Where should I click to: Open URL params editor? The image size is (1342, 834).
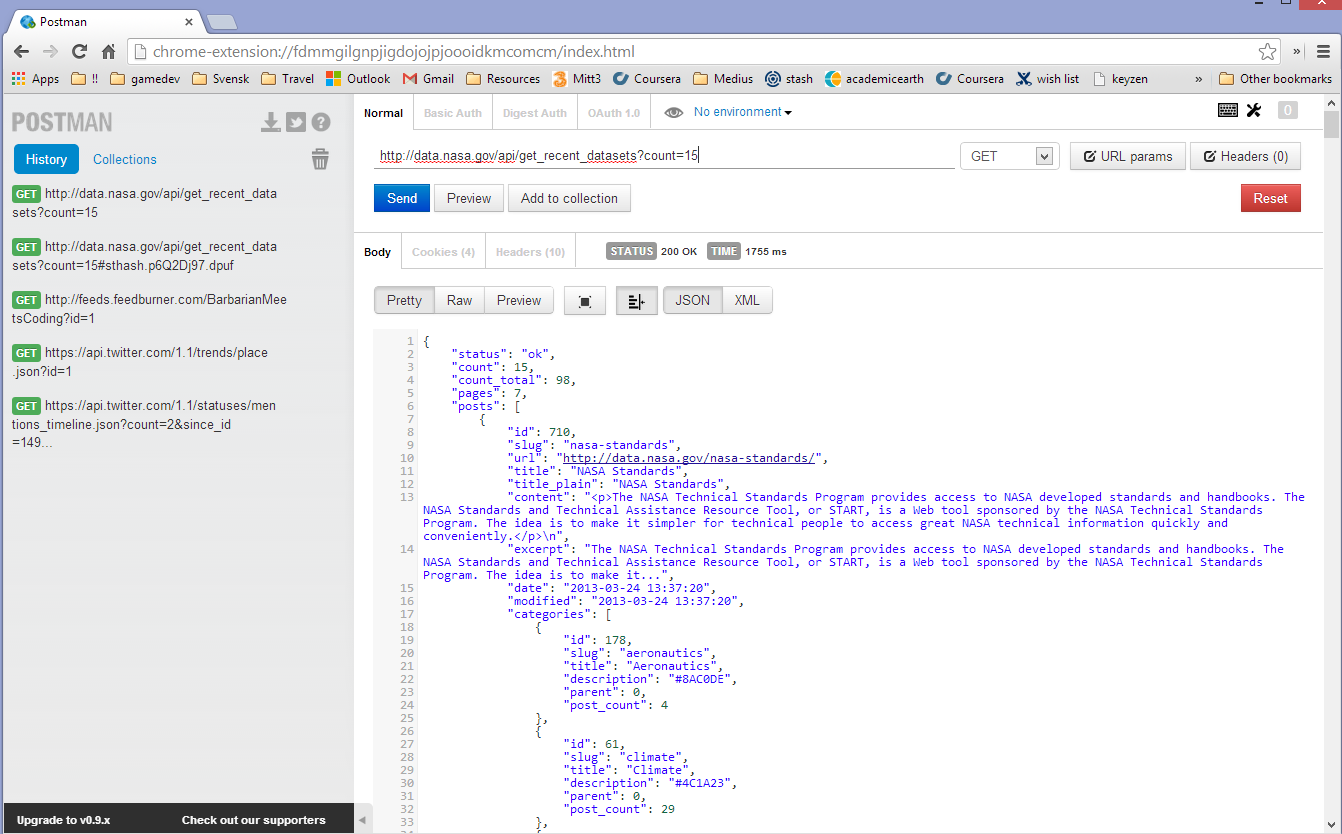tap(1128, 156)
